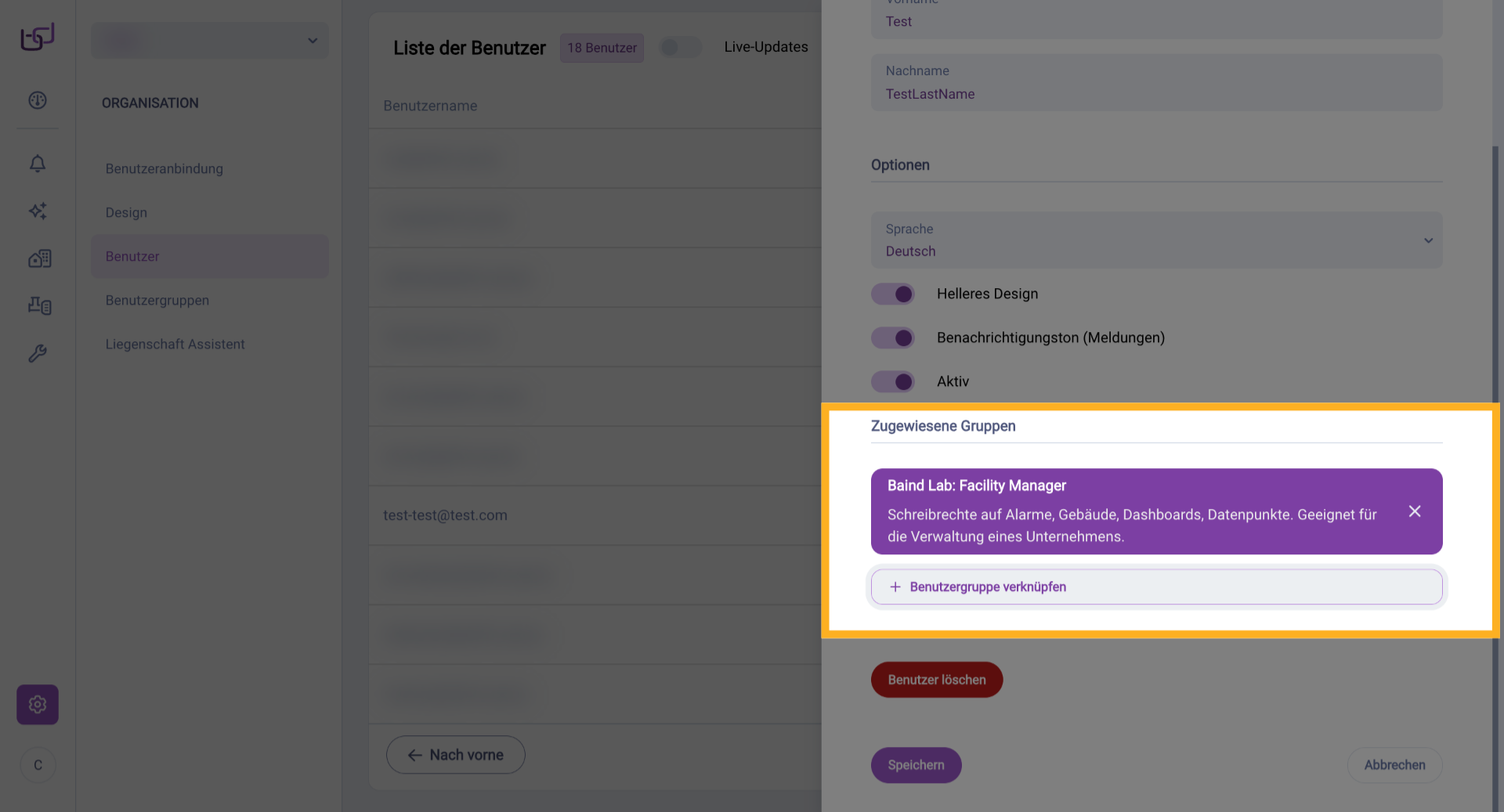Open the dashboard icon in the sidebar
The height and width of the screenshot is (812, 1504).
38,100
